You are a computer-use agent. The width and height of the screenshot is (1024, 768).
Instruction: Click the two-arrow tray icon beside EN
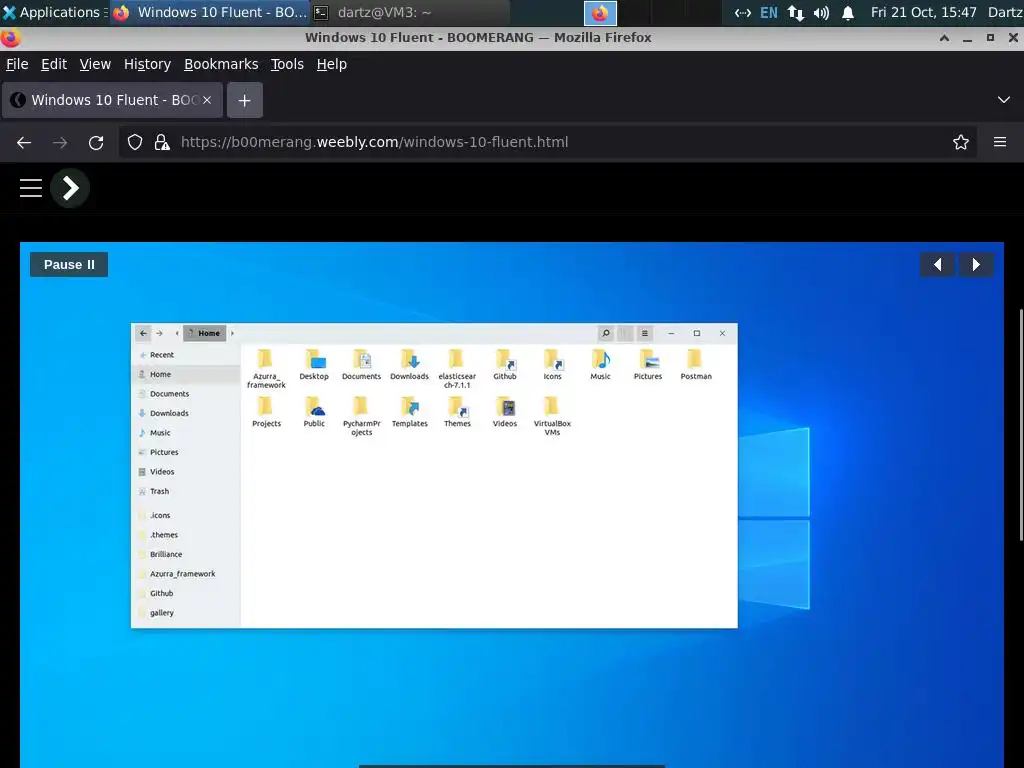point(743,12)
